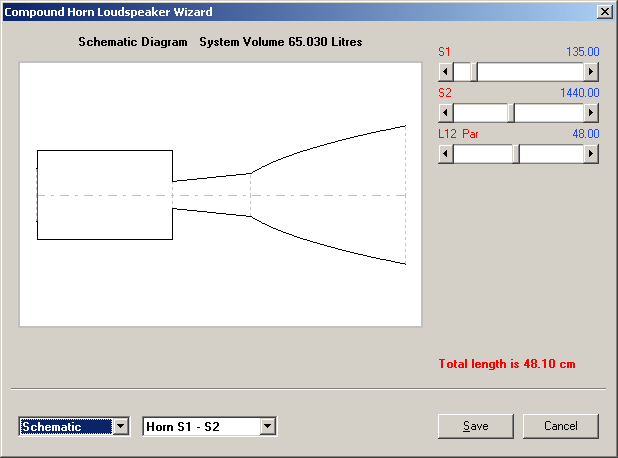
Task: Click the S1 value 135.00
Action: pos(583,52)
